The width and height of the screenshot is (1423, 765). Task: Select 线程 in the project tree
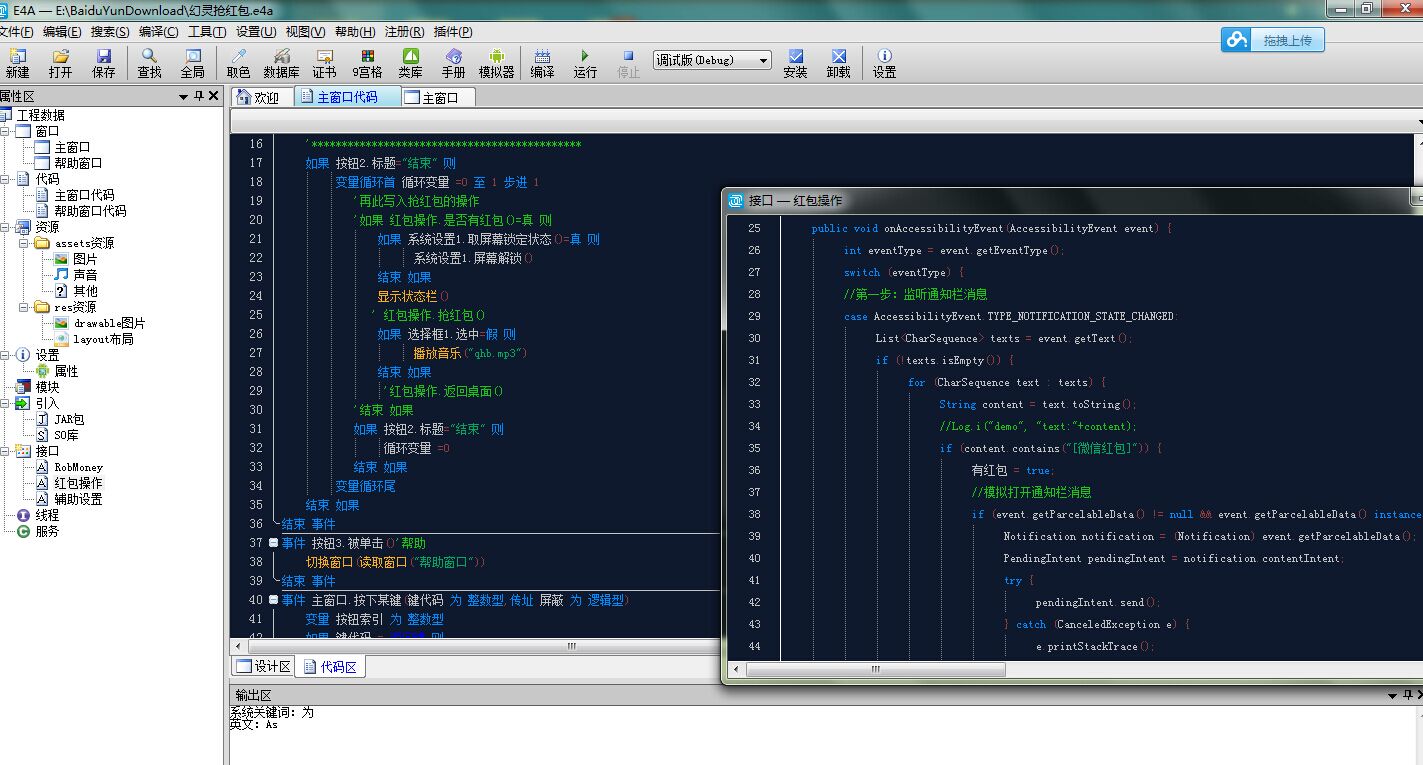(x=47, y=515)
